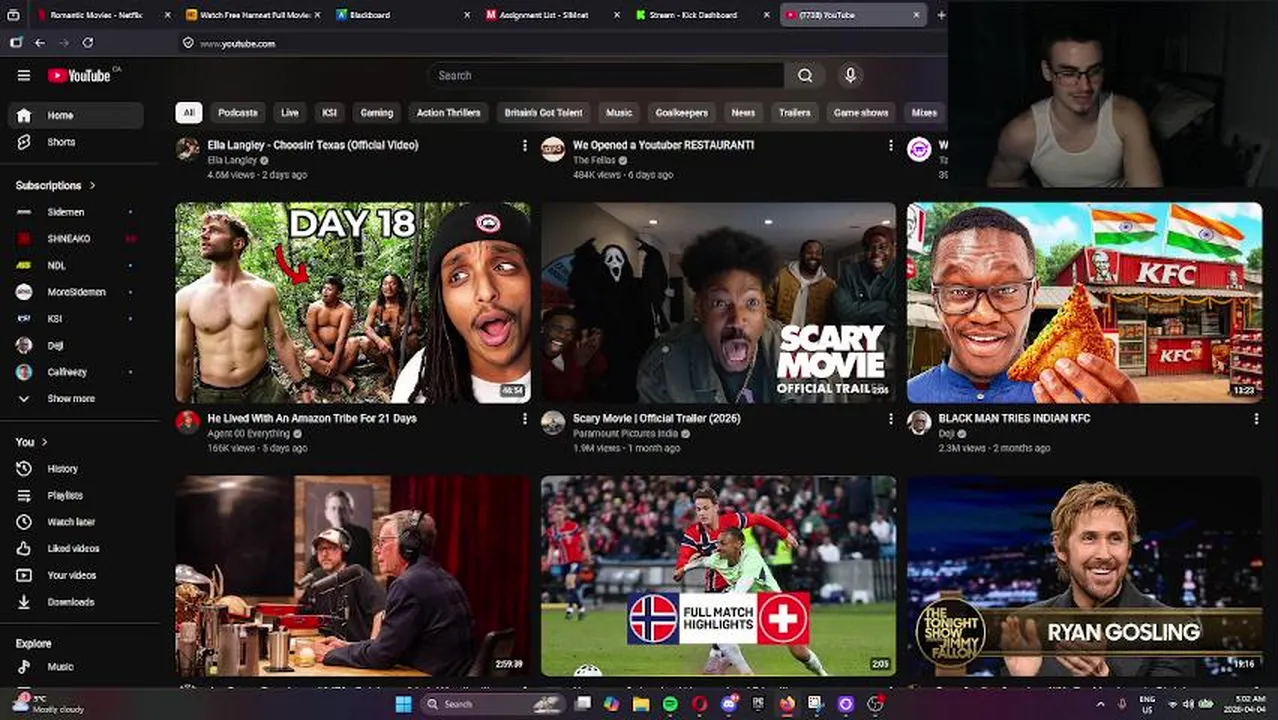Open Deji channel avatar under KFC video

[919, 422]
